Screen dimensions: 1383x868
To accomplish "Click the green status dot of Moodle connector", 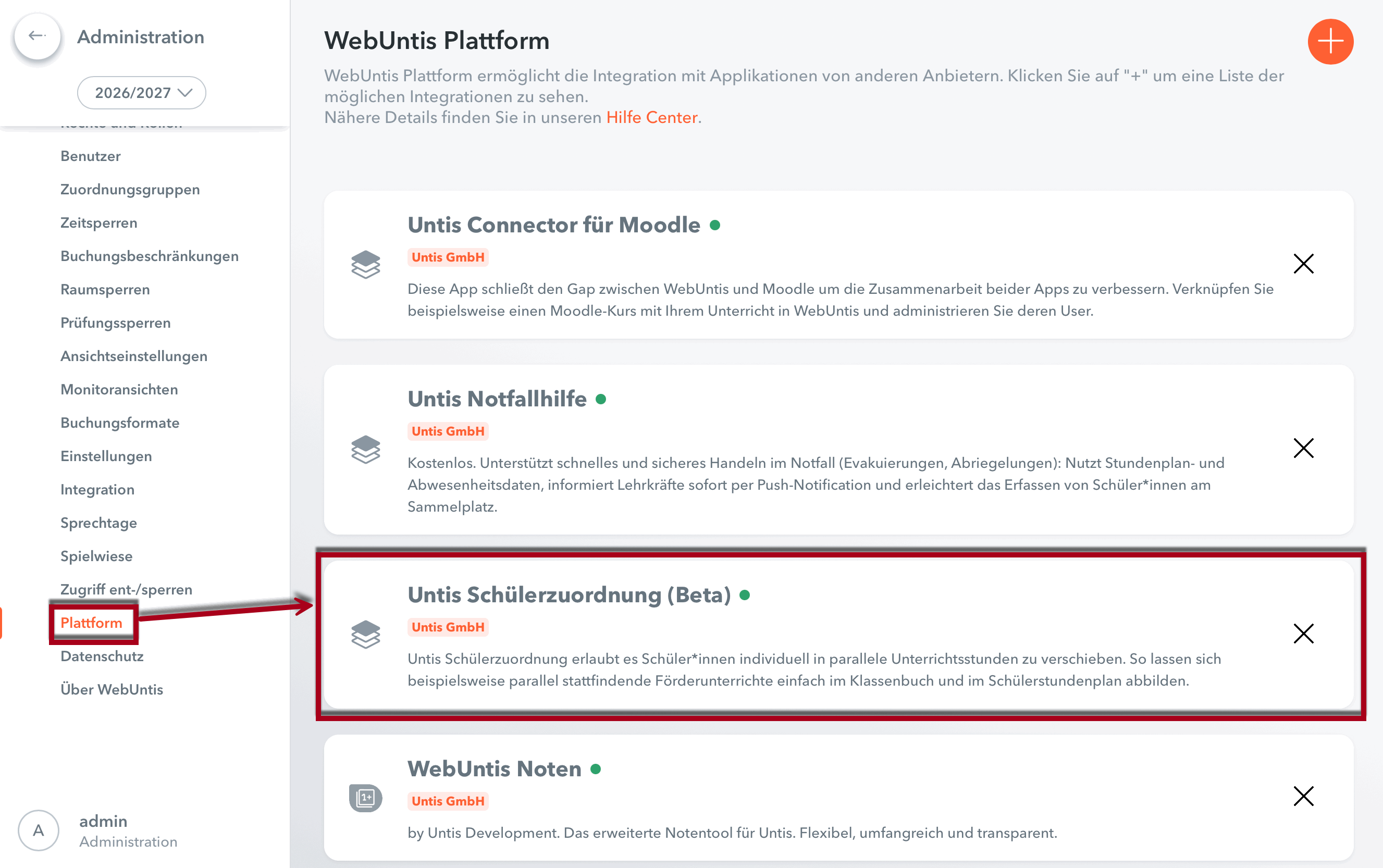I will tap(715, 225).
